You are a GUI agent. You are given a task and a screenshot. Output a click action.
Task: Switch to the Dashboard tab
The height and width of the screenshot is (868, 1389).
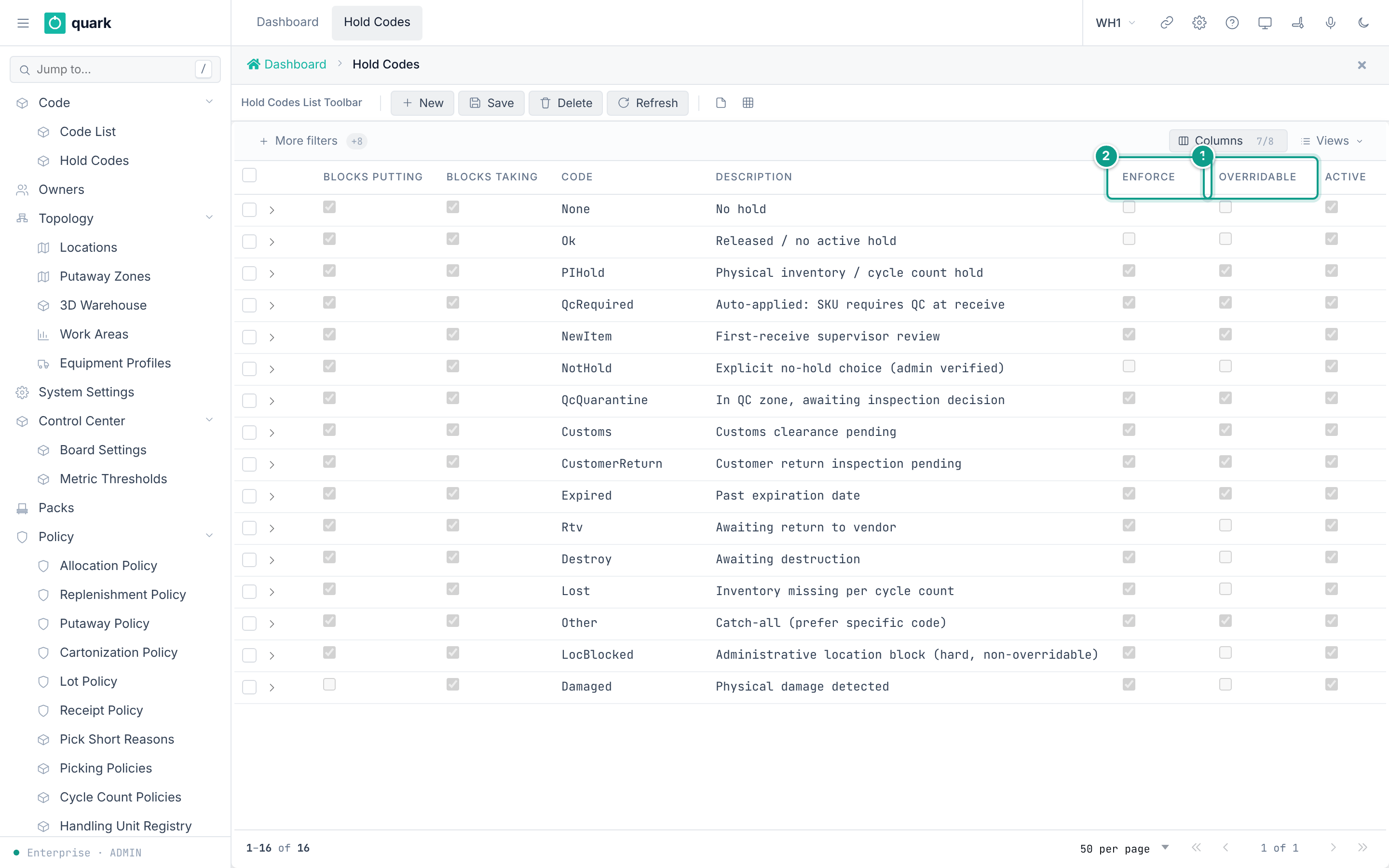287,22
